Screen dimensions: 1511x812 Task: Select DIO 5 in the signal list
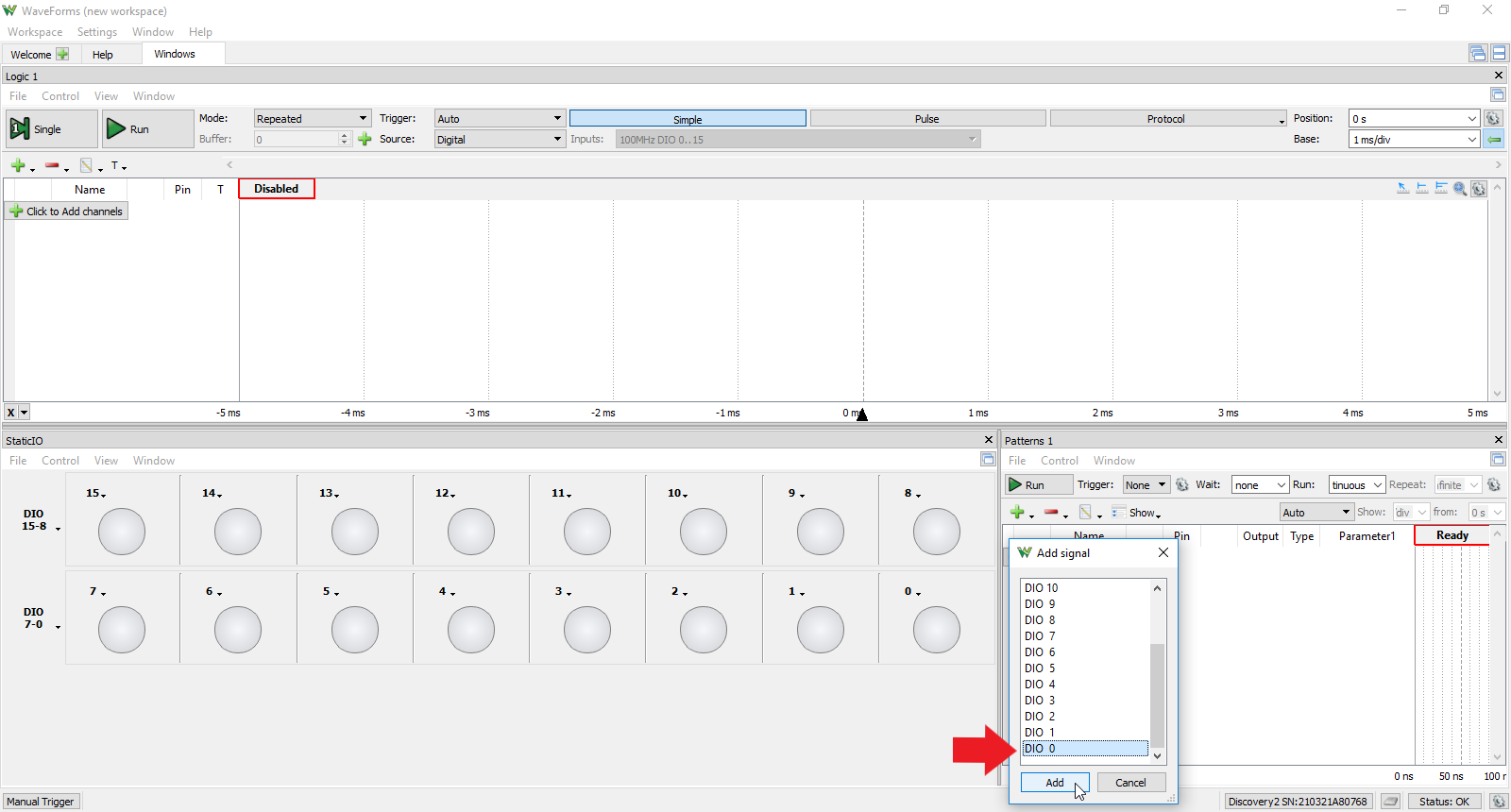(1040, 668)
